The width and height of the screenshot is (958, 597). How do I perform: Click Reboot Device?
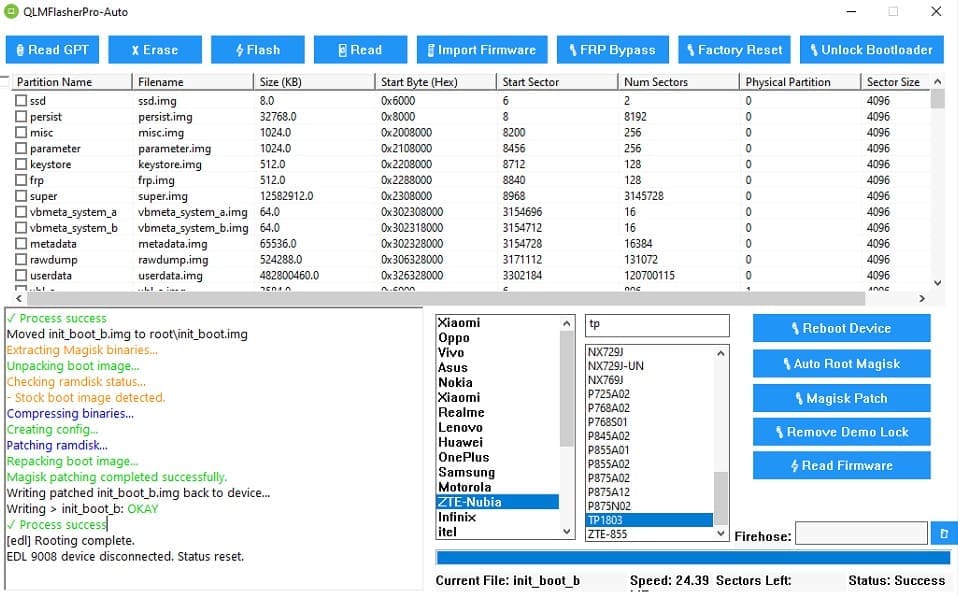point(841,328)
